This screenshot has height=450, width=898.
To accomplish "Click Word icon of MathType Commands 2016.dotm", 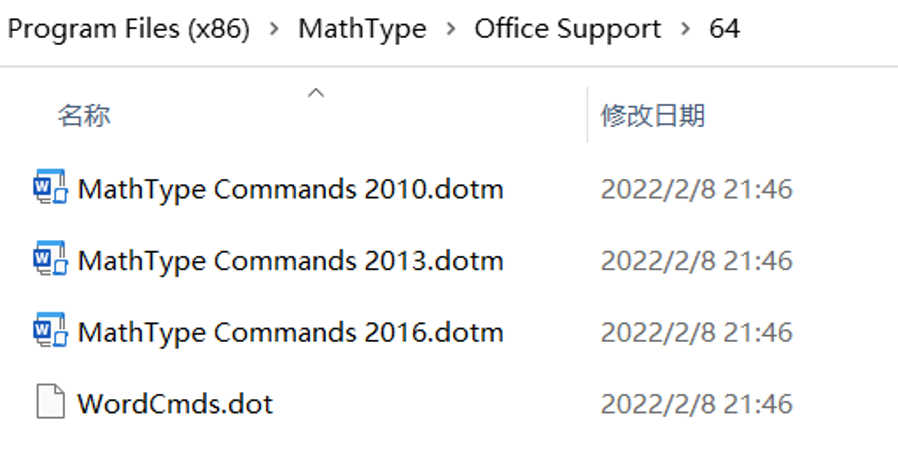I will (x=50, y=331).
